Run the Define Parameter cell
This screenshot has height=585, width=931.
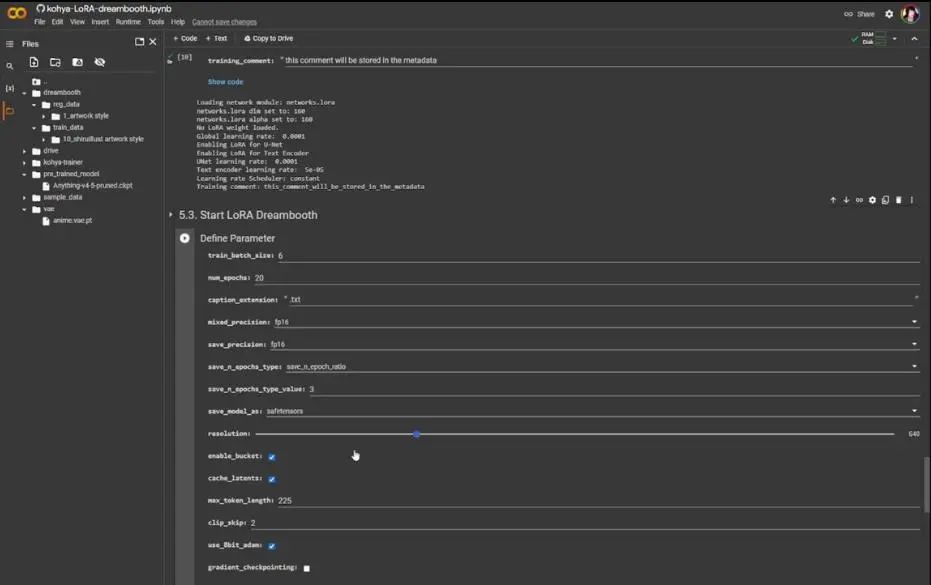coord(185,238)
